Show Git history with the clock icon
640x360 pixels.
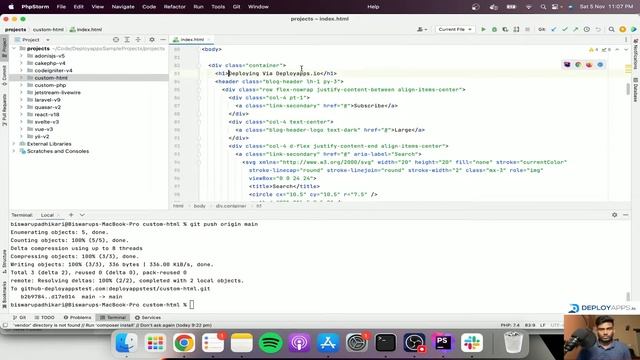click(587, 29)
